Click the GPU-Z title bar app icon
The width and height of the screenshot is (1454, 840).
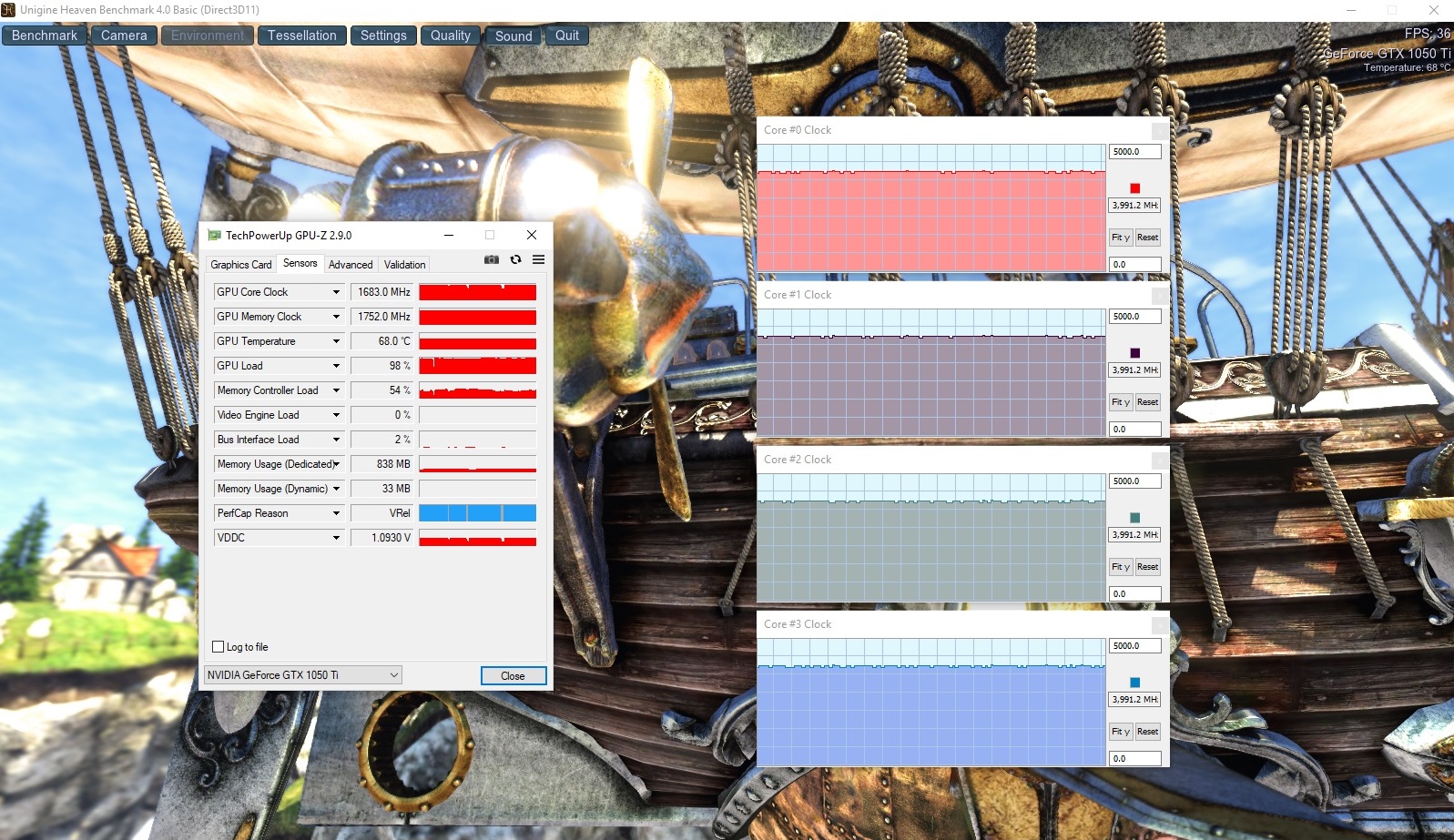coord(214,235)
